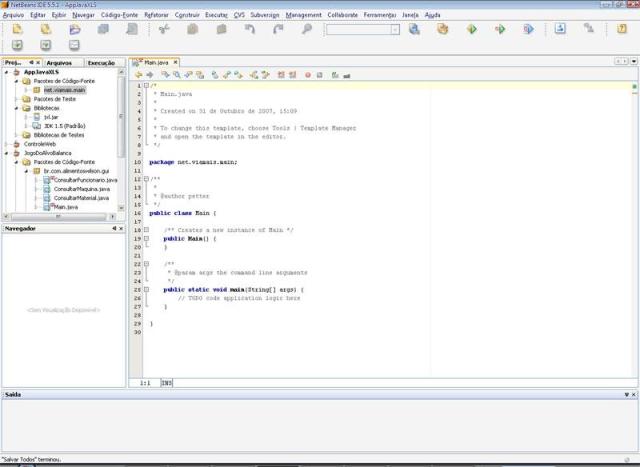Click the Undo arrow in main toolbar

point(249,30)
